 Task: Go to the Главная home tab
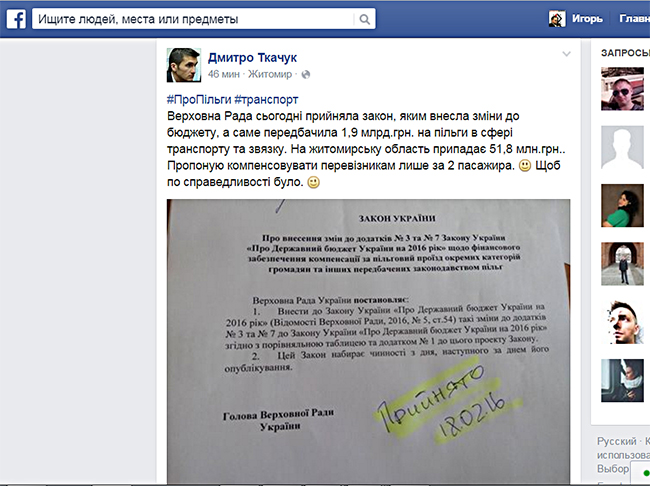click(x=634, y=19)
